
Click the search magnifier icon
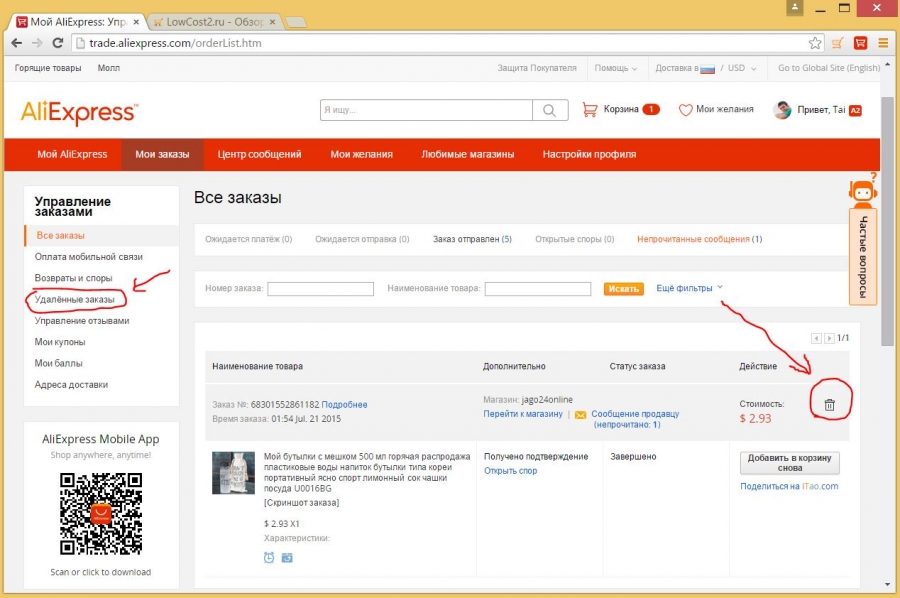click(x=549, y=110)
